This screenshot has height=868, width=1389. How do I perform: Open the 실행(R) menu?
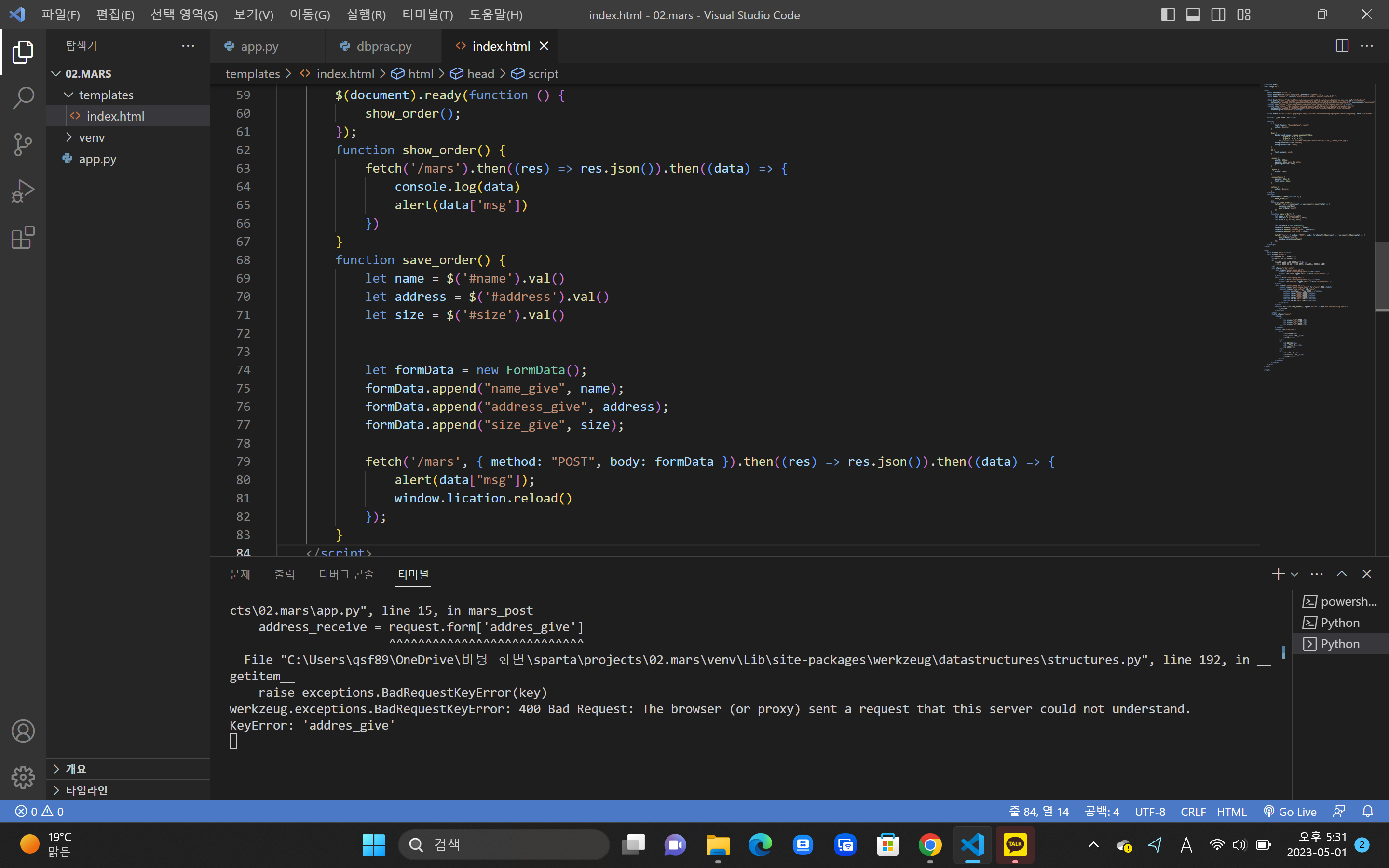pyautogui.click(x=366, y=14)
